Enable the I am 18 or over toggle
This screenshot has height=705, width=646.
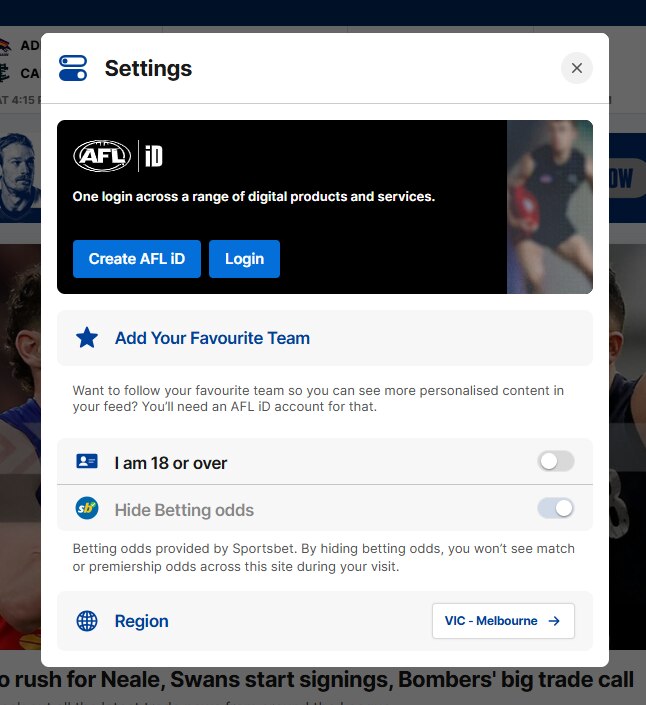556,461
